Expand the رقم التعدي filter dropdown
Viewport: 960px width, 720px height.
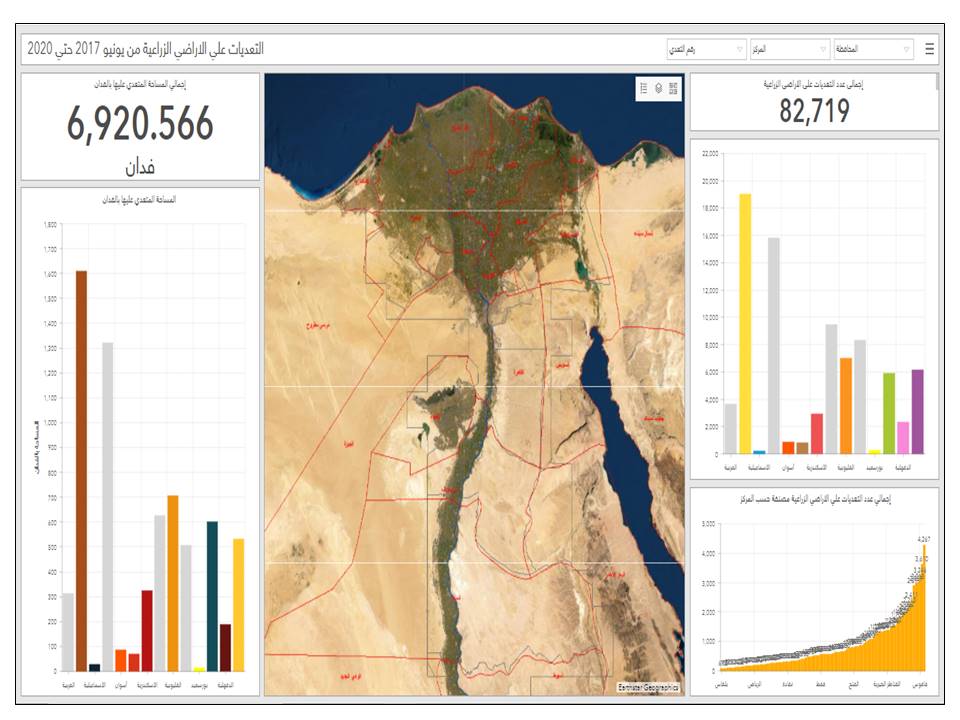[x=706, y=49]
